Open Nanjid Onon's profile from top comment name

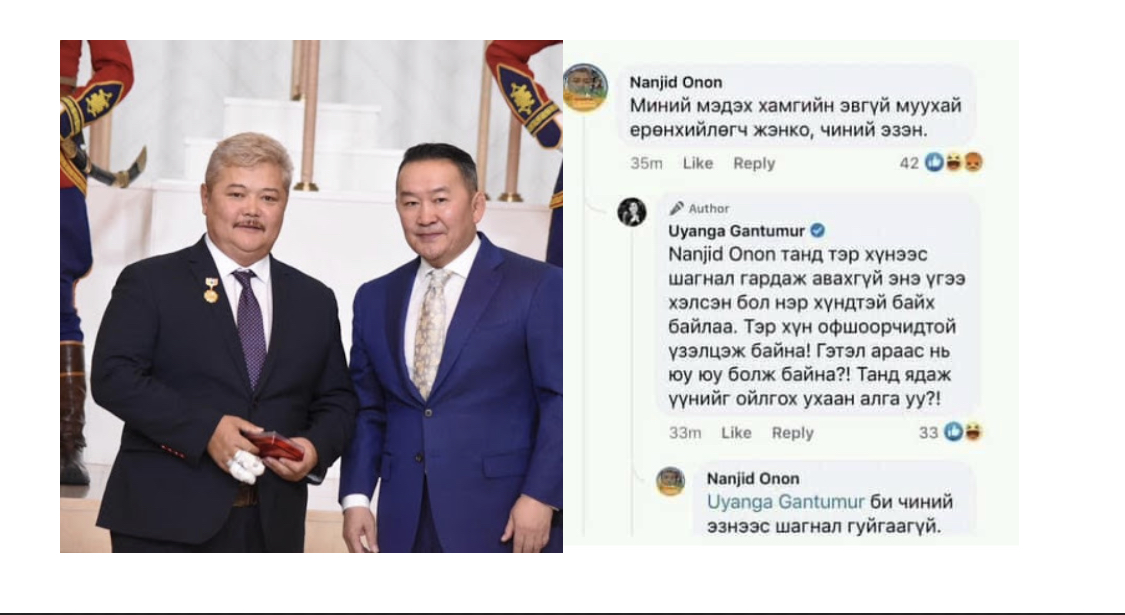tap(676, 83)
